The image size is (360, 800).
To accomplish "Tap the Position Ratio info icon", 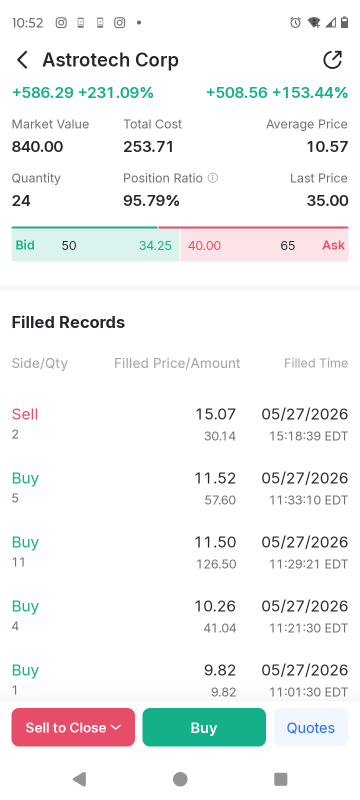I will pos(213,178).
